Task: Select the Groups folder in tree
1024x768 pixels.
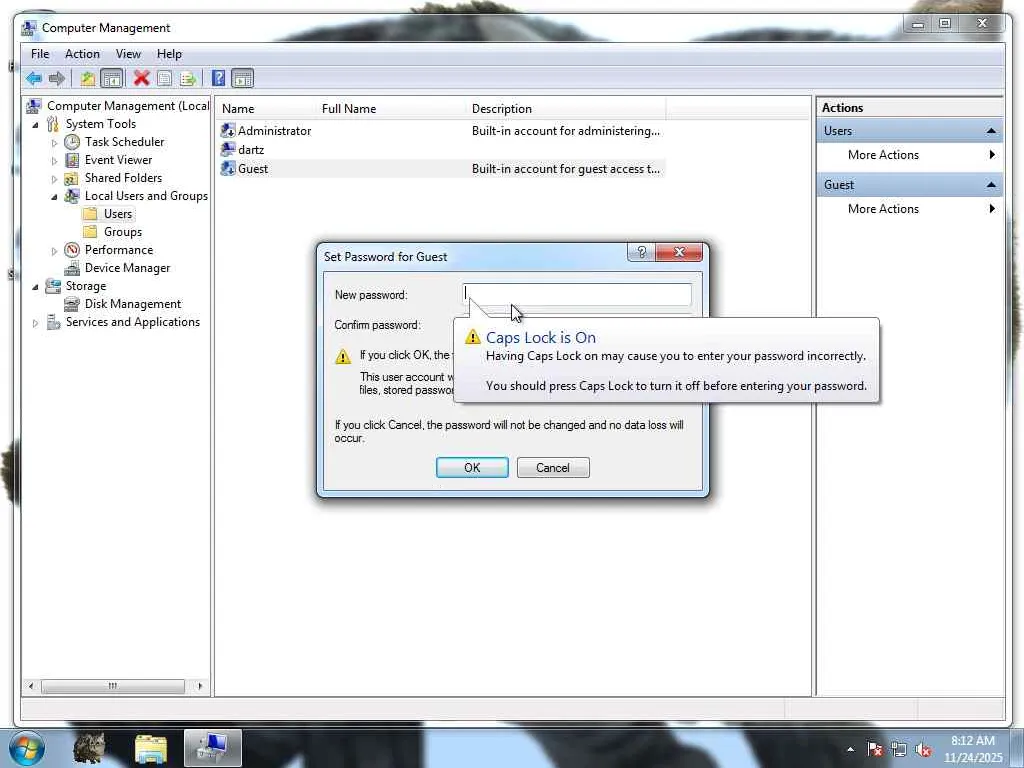Action: tap(113, 232)
